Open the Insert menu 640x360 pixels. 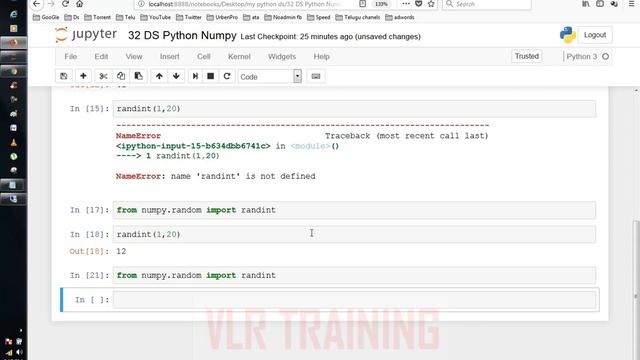click(x=169, y=57)
